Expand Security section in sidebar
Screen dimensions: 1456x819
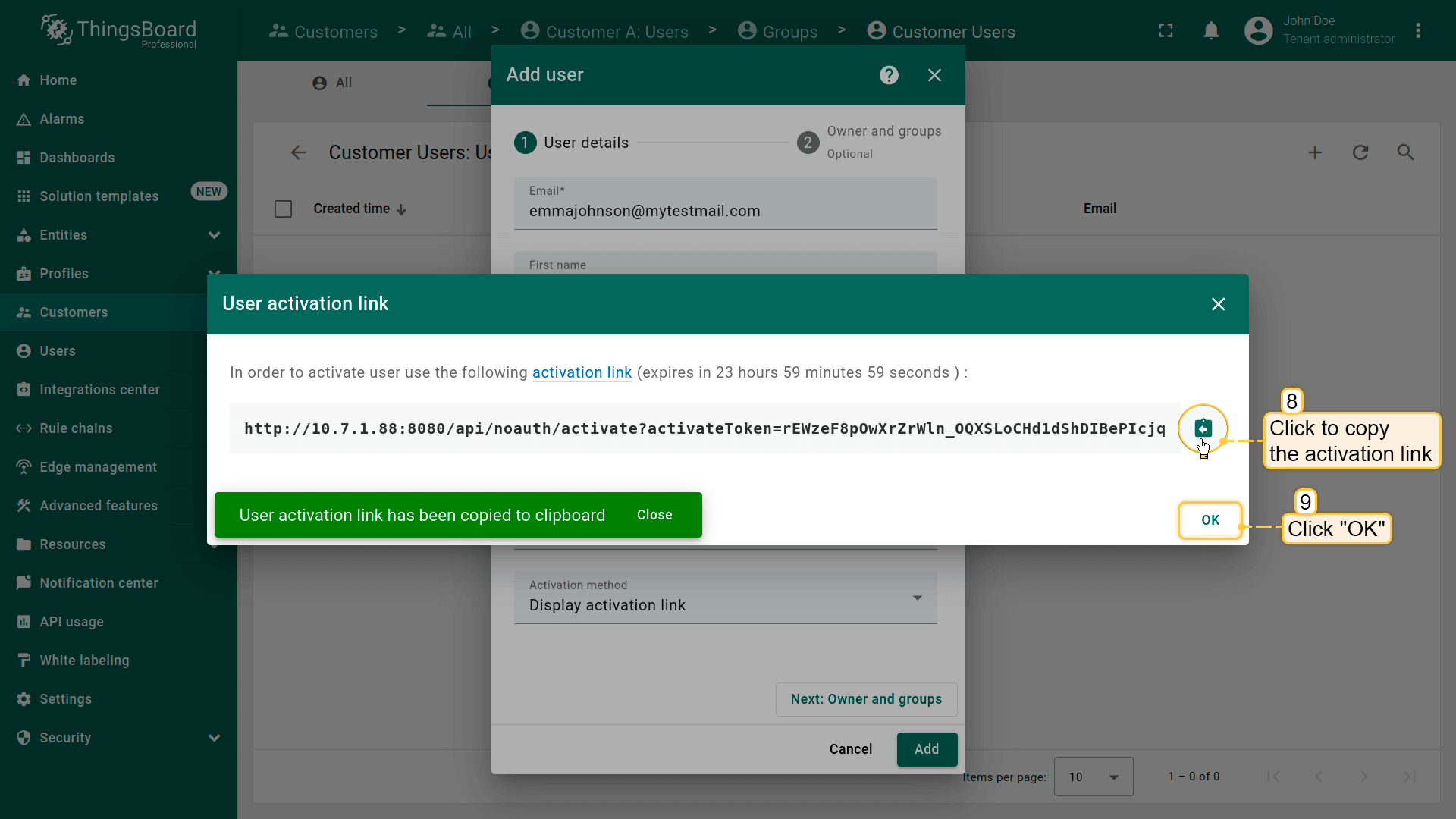[214, 738]
